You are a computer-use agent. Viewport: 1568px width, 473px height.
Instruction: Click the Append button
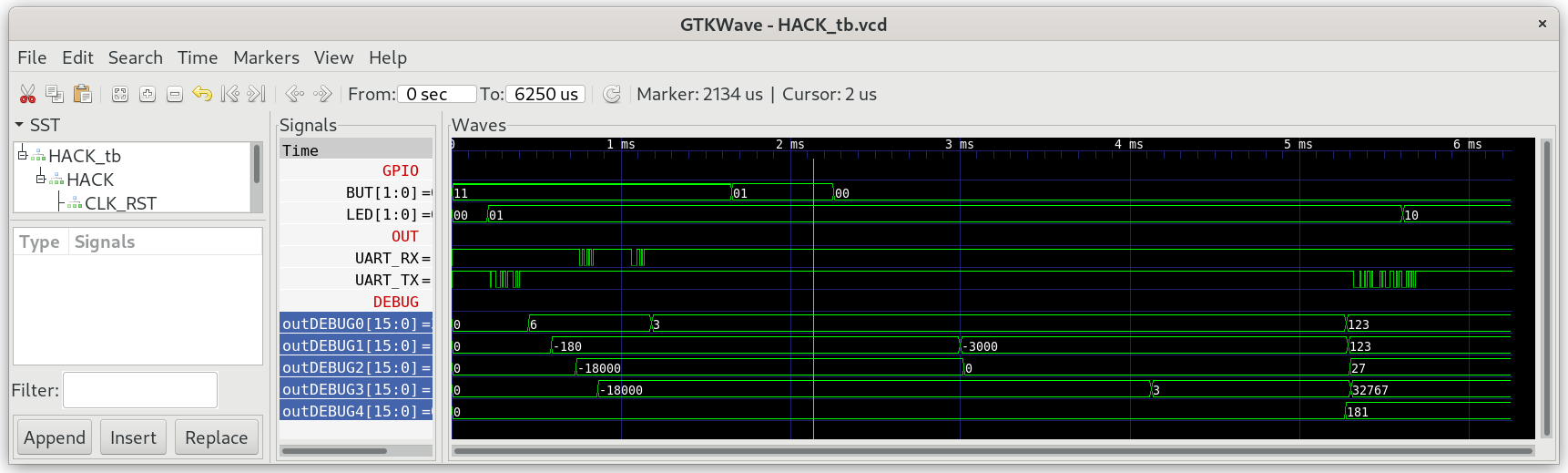pos(55,437)
